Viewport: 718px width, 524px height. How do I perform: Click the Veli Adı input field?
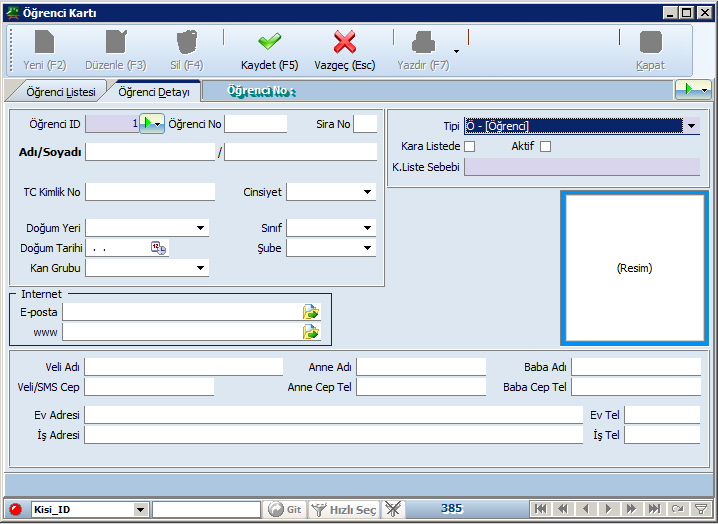(184, 367)
